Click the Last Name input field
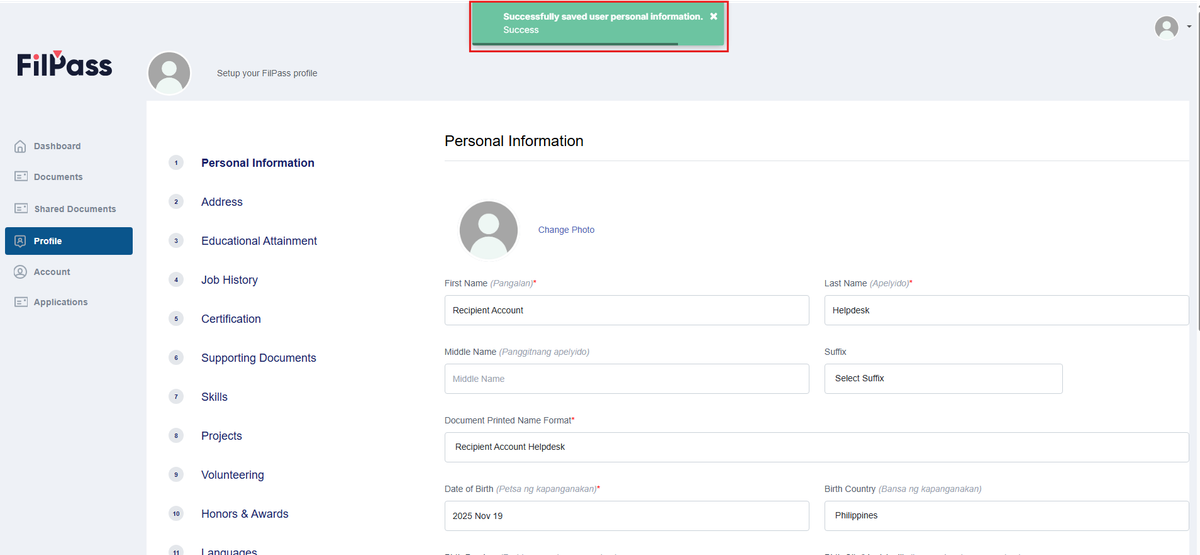 click(x=1007, y=310)
